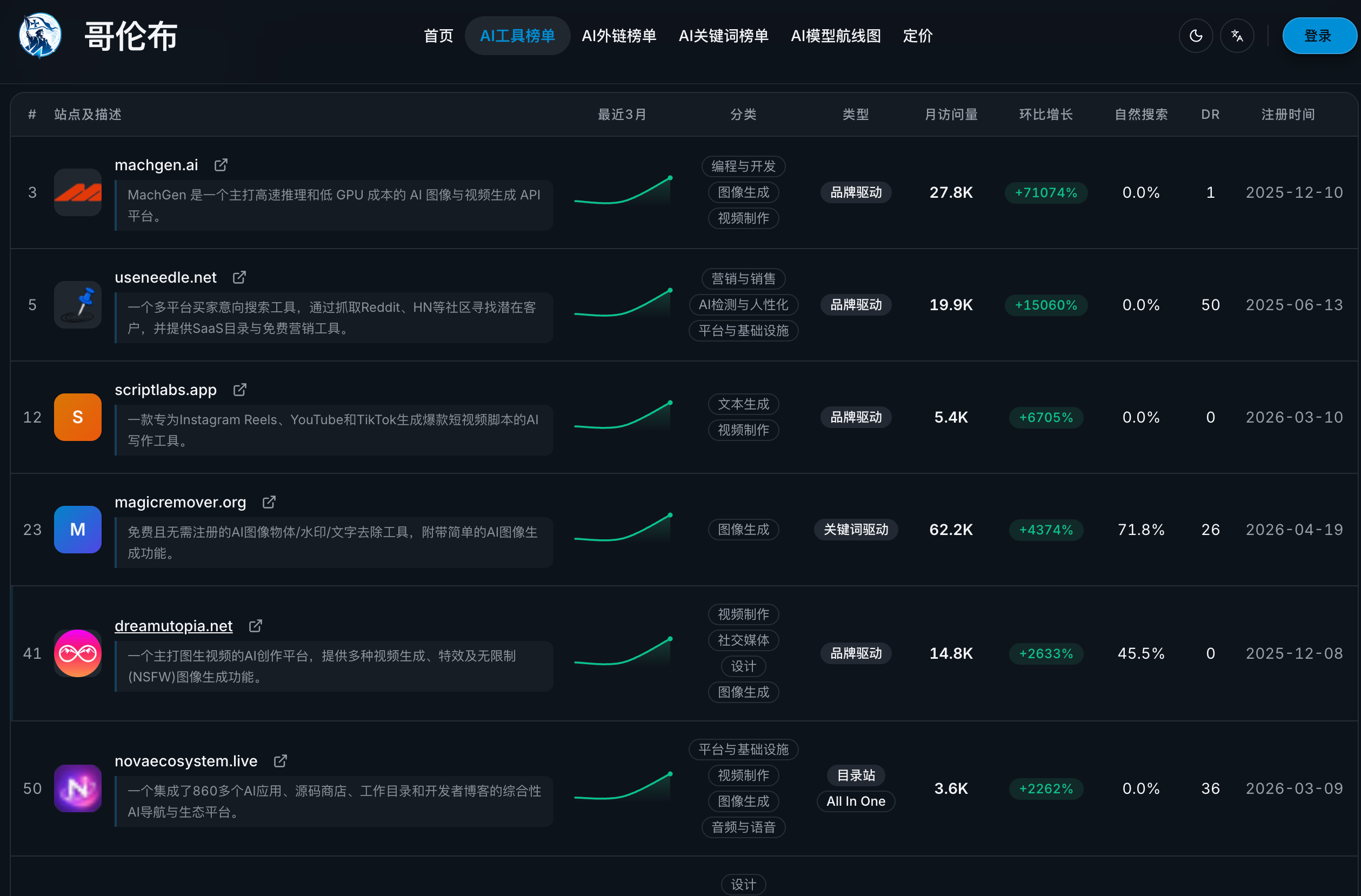Click the 社交媒体 tag on dreamutopia.net
Screen dimensions: 1361x896
743,640
